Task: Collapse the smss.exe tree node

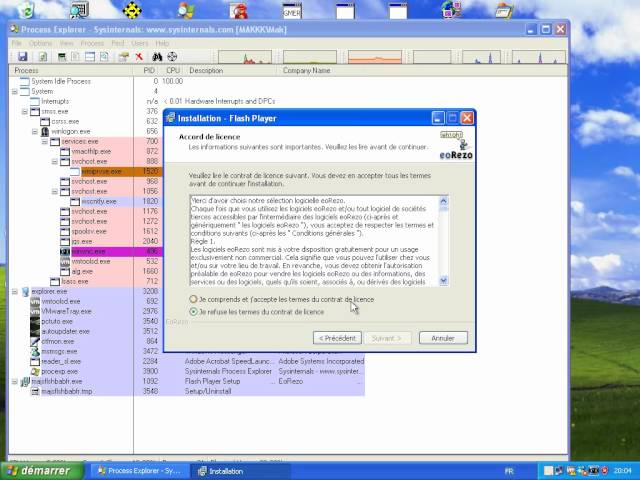Action: 25,111
